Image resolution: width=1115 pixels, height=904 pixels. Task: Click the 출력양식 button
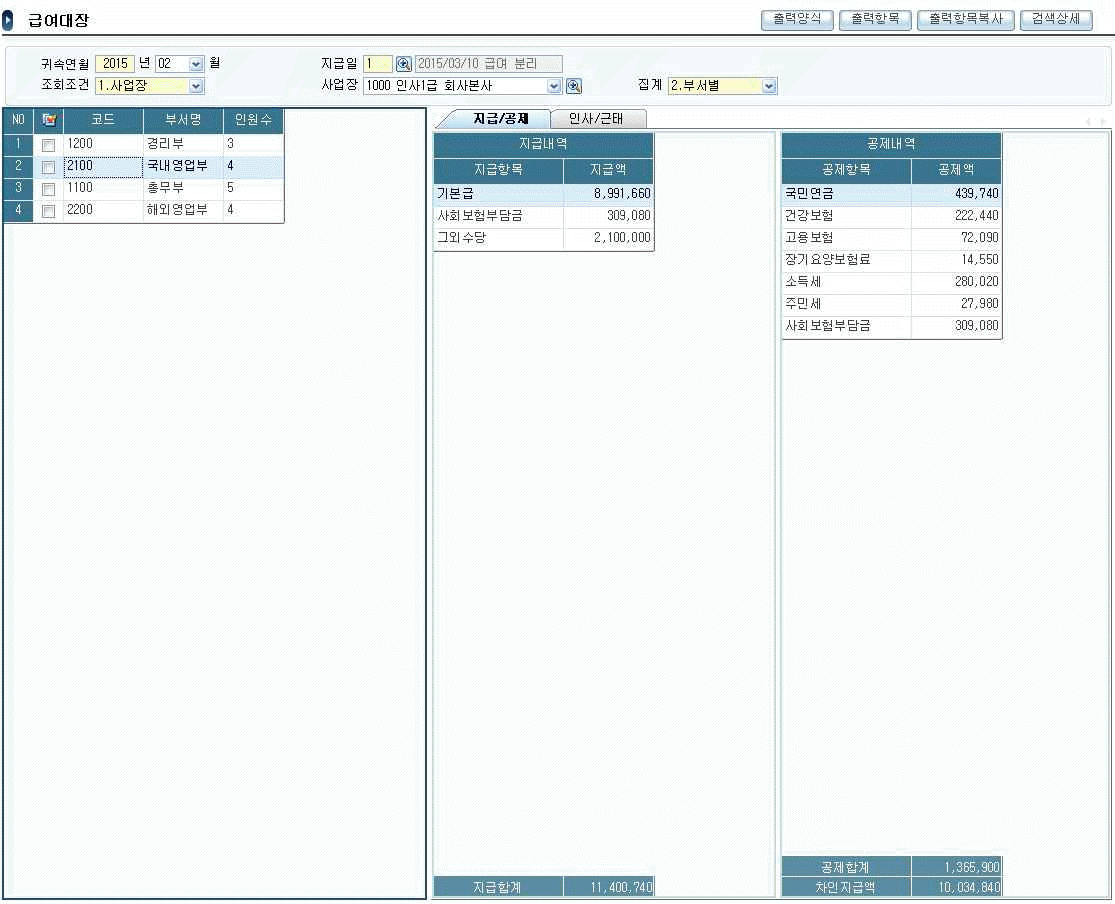(x=797, y=19)
